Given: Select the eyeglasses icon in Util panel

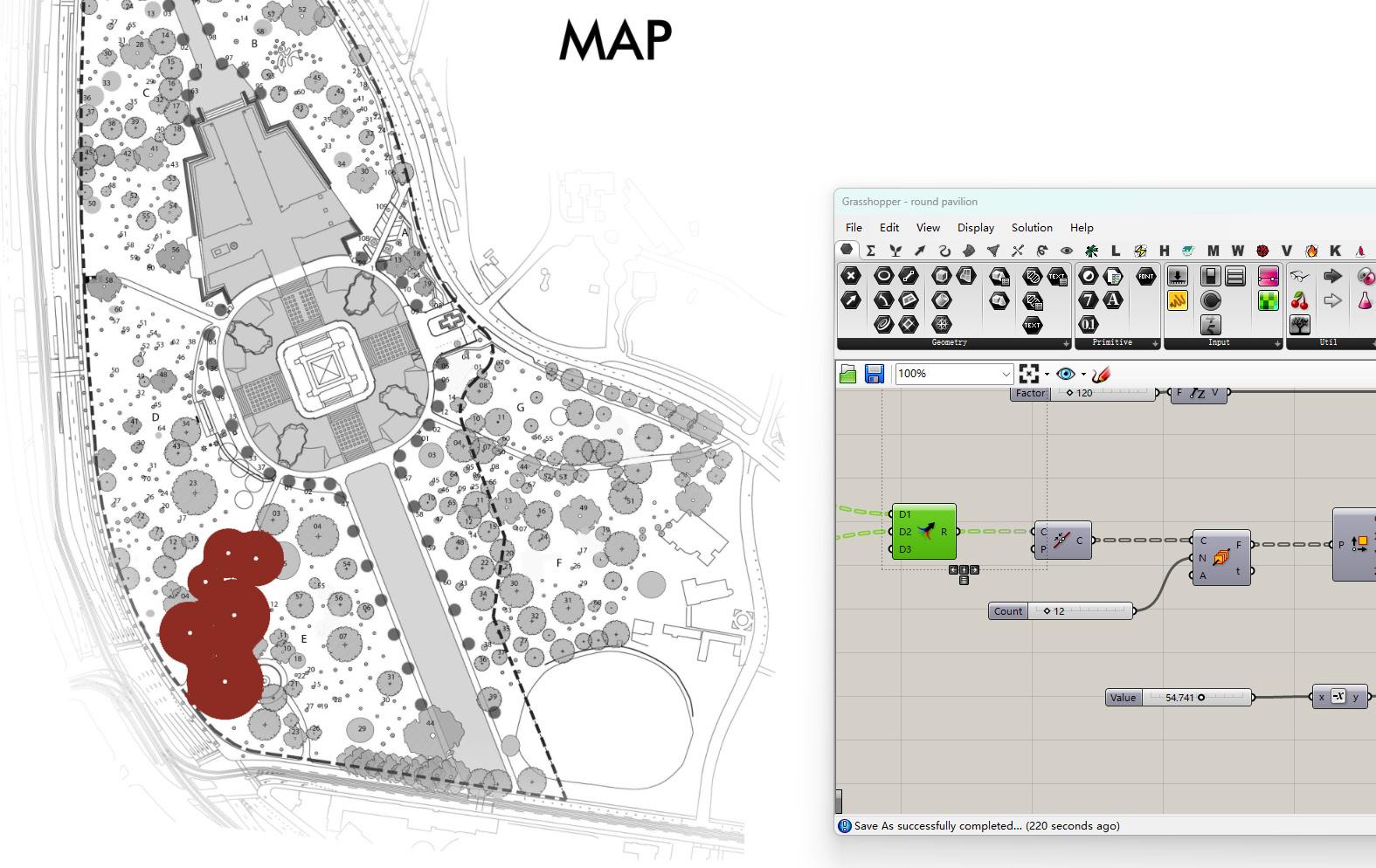Looking at the screenshot, I should 1300,276.
